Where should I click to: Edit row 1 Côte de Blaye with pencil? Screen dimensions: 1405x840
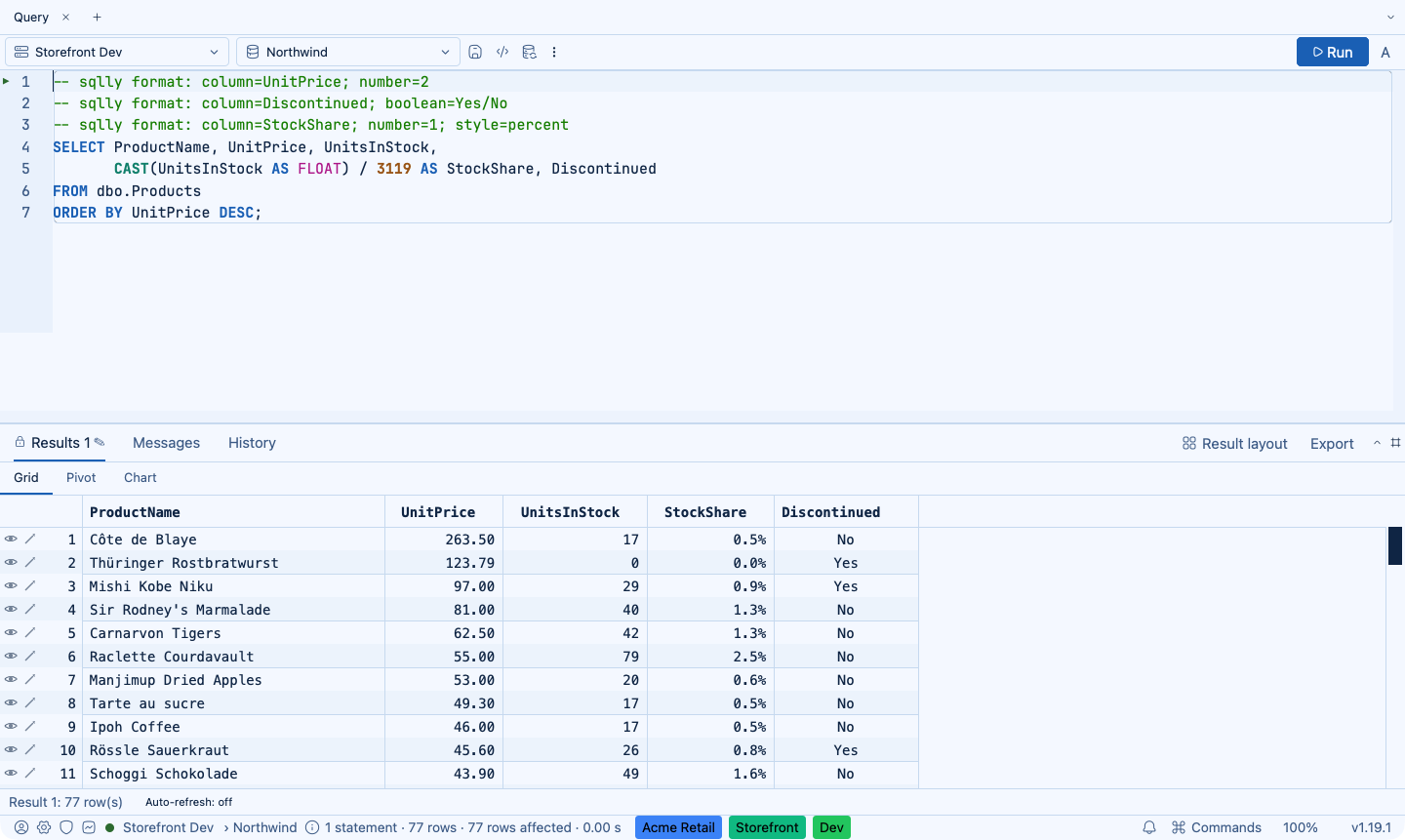point(30,539)
